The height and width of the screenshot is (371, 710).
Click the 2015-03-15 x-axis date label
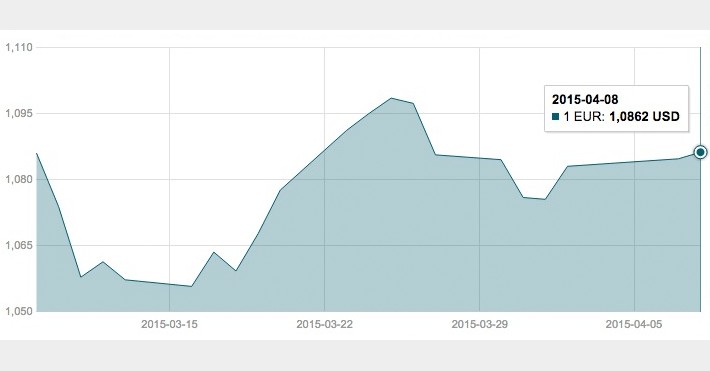click(x=169, y=324)
